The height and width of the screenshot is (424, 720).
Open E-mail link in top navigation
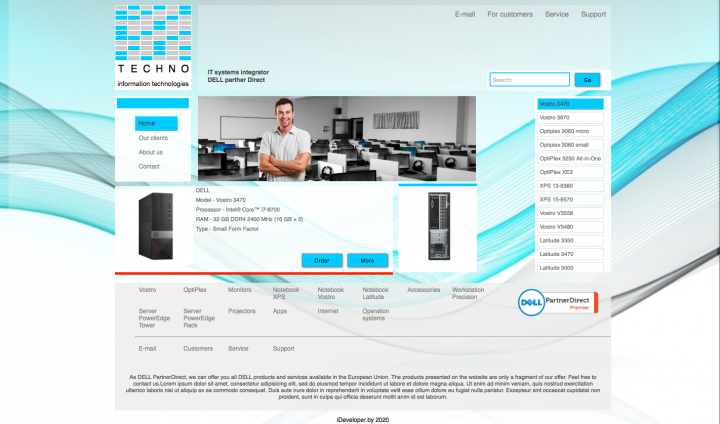(x=465, y=14)
